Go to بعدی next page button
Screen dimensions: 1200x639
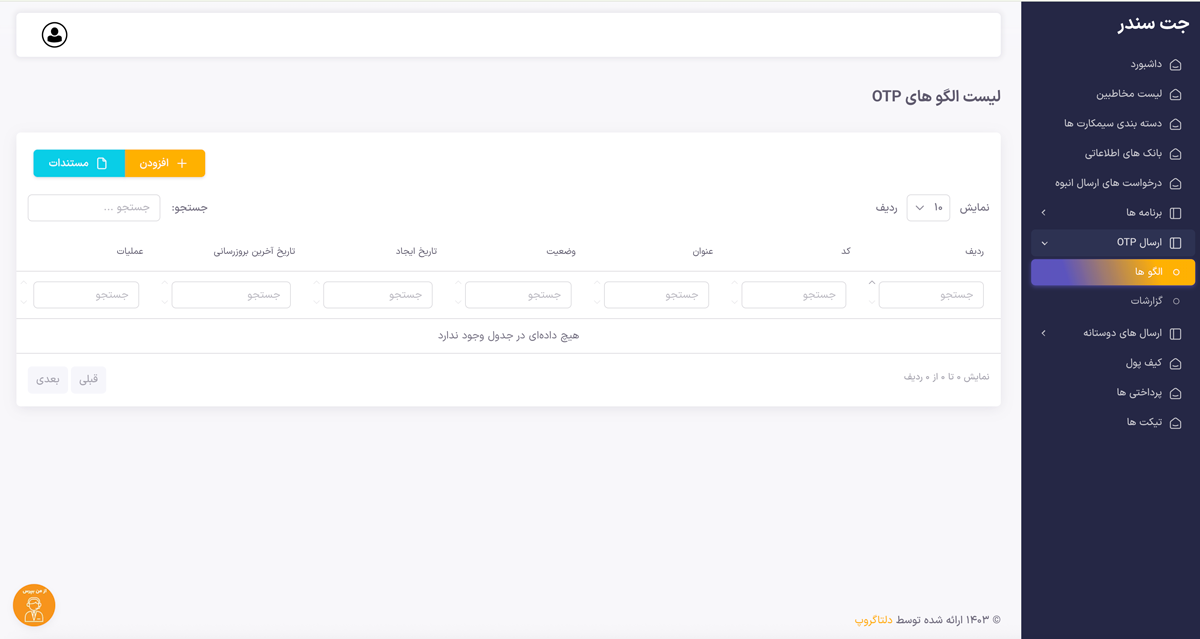(48, 379)
